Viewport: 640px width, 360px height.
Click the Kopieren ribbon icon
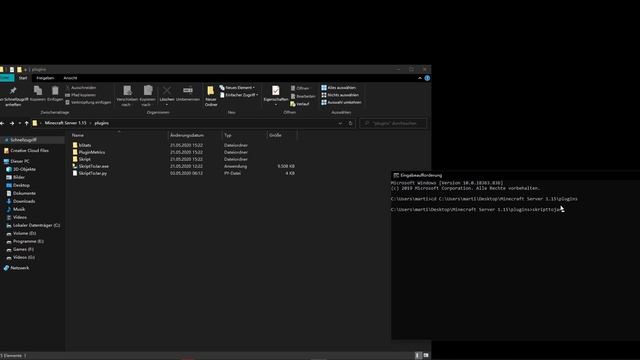[x=38, y=91]
